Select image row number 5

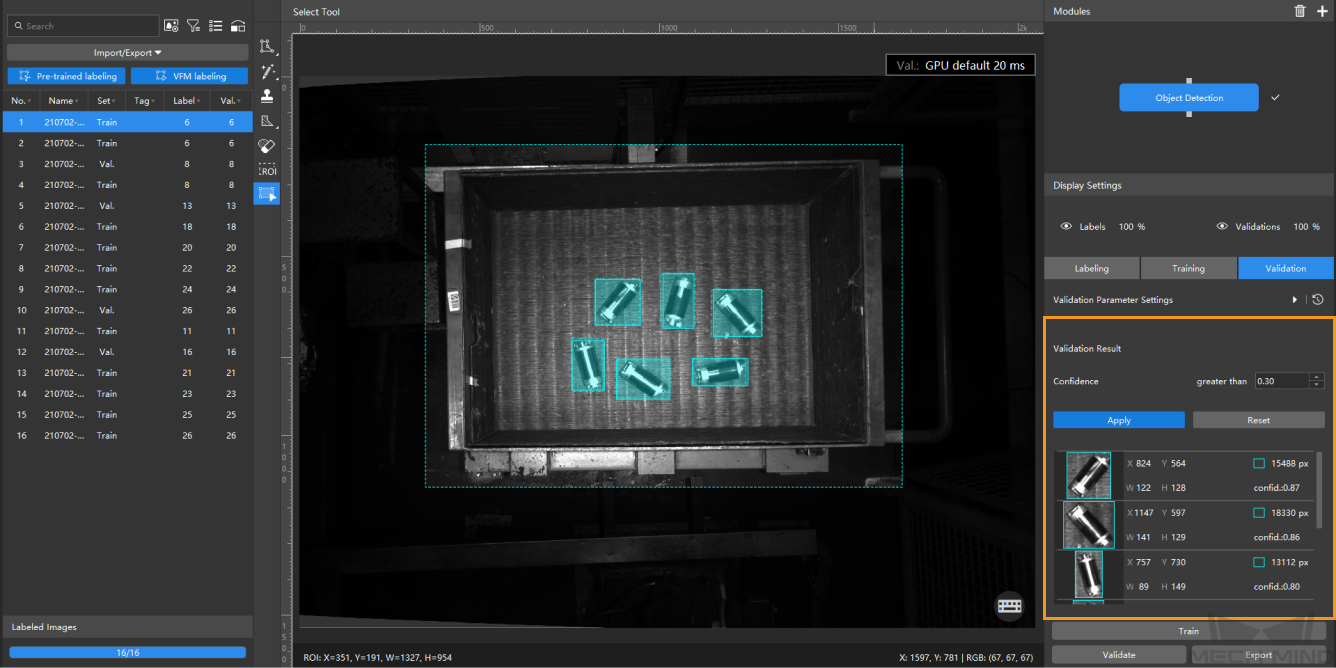127,206
